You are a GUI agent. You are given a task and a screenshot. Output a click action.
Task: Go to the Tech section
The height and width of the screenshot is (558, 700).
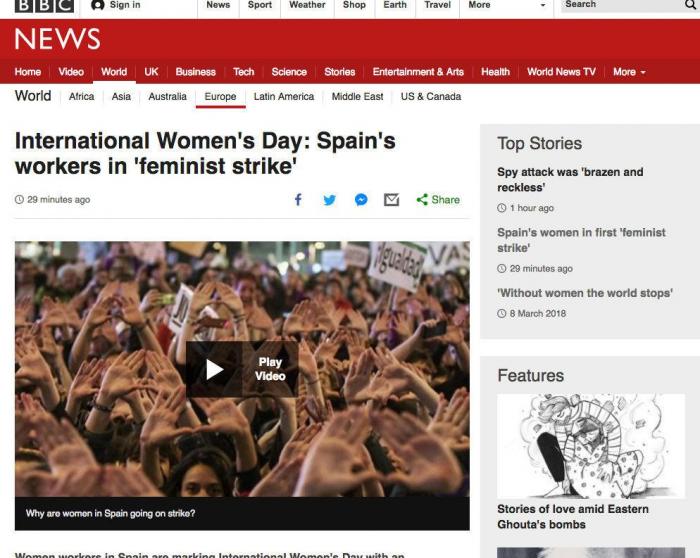(244, 72)
